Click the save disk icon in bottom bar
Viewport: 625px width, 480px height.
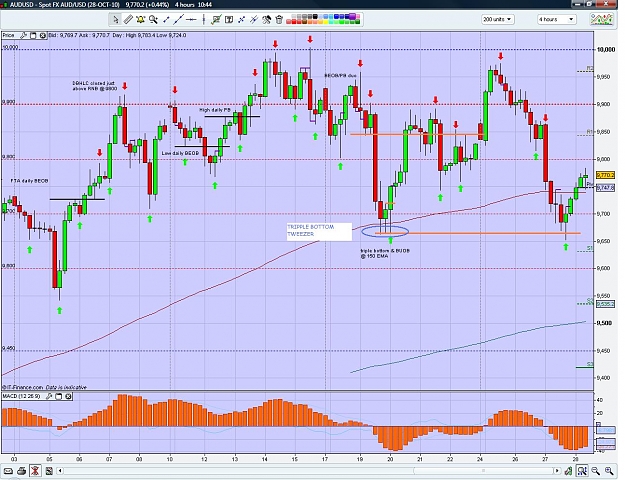click(x=49, y=471)
